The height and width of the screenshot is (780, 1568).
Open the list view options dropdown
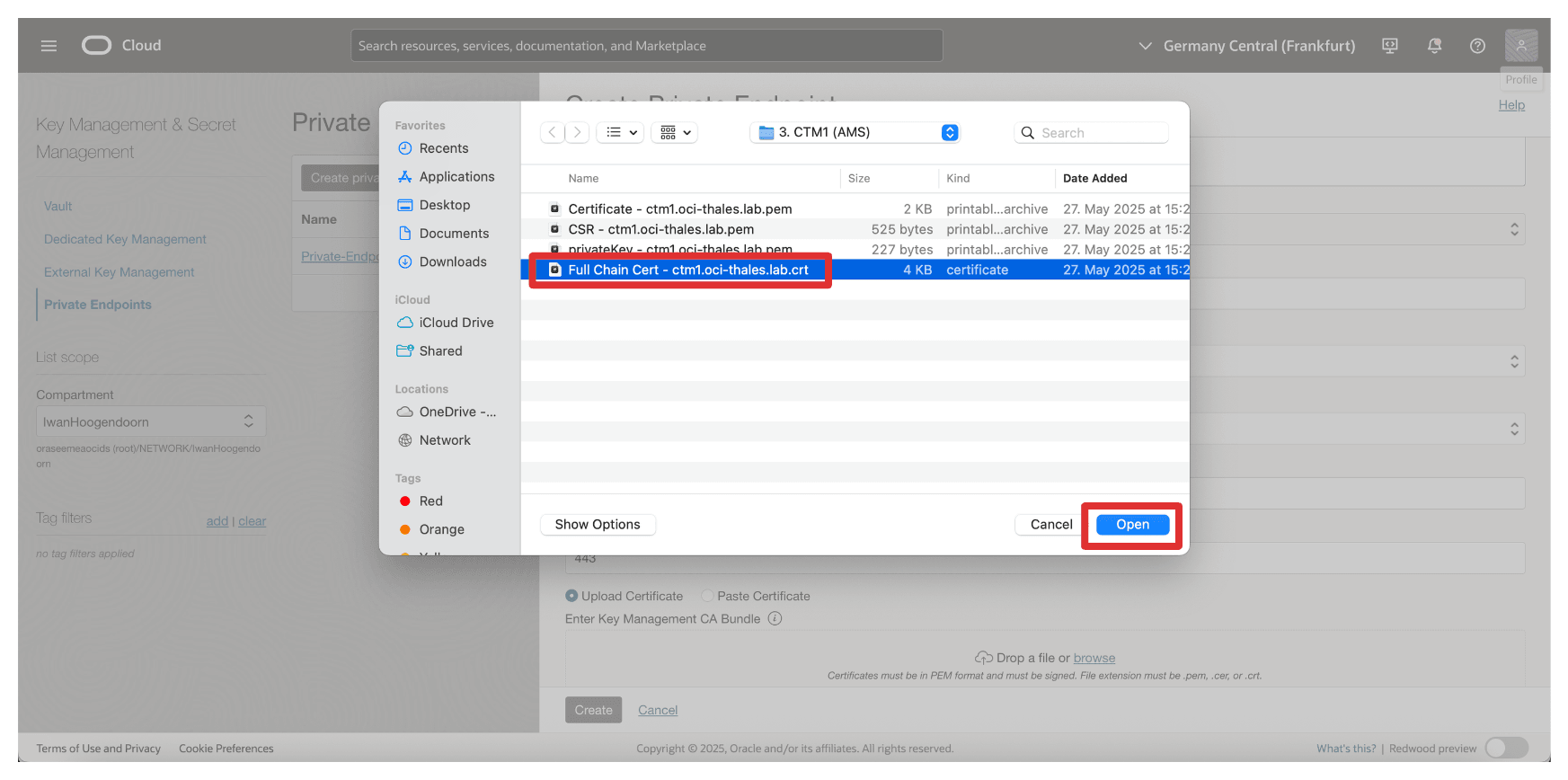click(621, 132)
